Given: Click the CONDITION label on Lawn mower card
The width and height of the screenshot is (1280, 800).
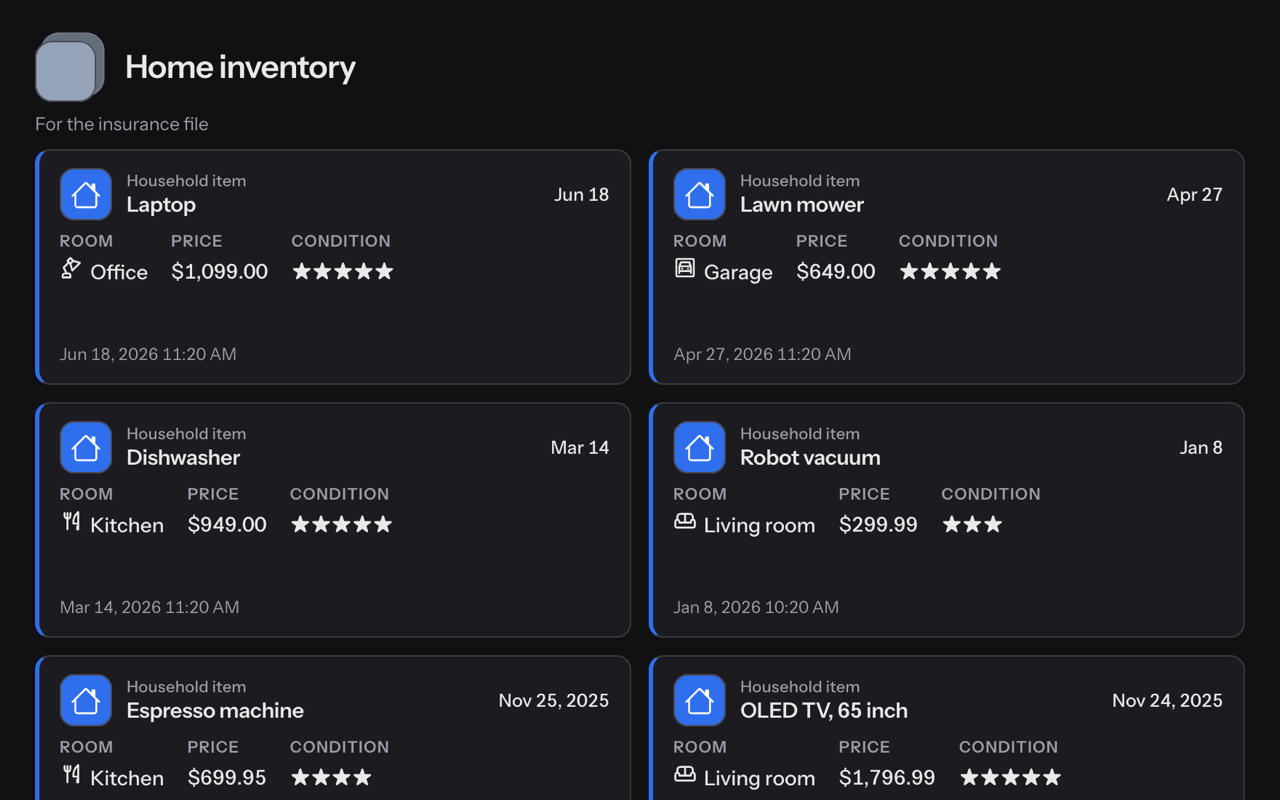Looking at the screenshot, I should [948, 241].
